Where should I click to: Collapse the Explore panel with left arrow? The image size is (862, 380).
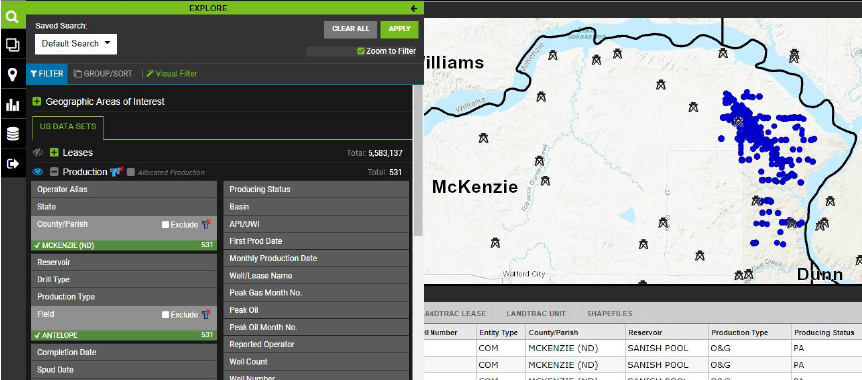click(414, 8)
